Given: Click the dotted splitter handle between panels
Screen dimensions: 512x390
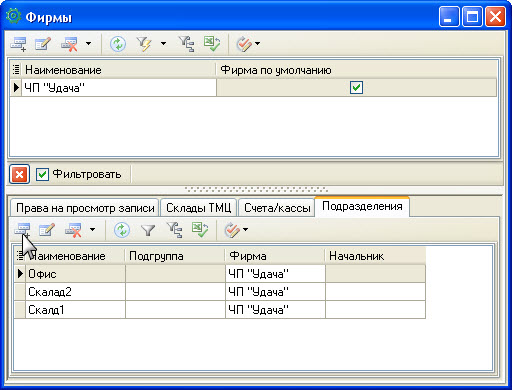Looking at the screenshot, I should click(x=256, y=190).
